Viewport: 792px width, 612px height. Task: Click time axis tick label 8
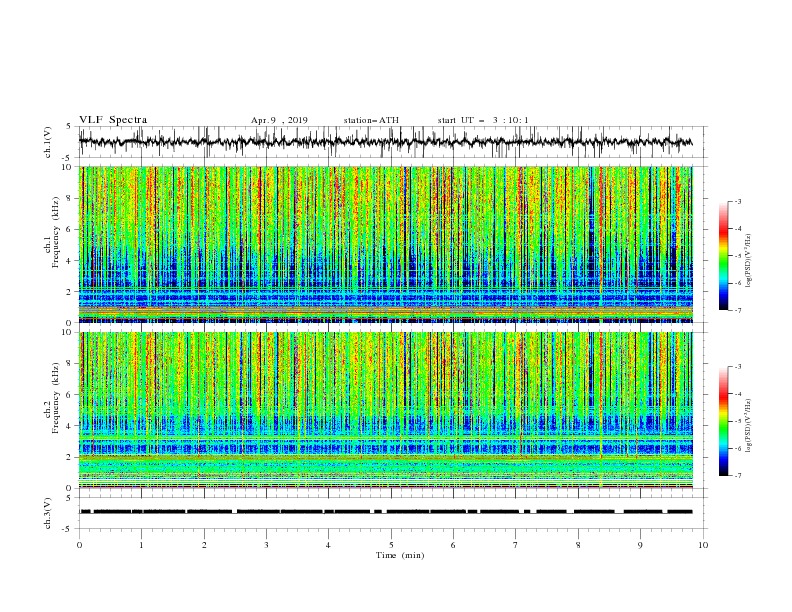click(x=578, y=545)
